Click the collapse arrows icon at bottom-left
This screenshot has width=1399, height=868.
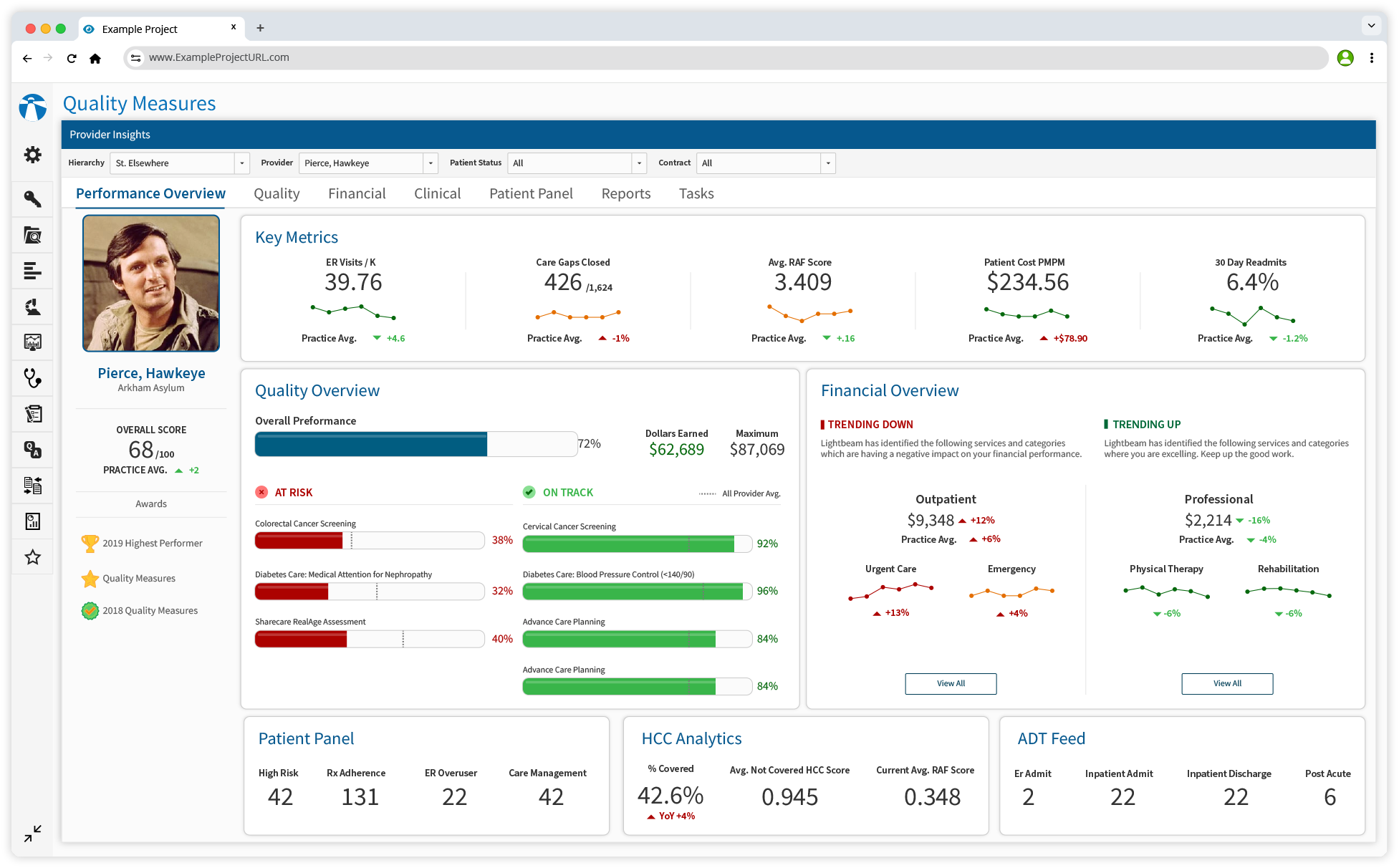coord(32,833)
